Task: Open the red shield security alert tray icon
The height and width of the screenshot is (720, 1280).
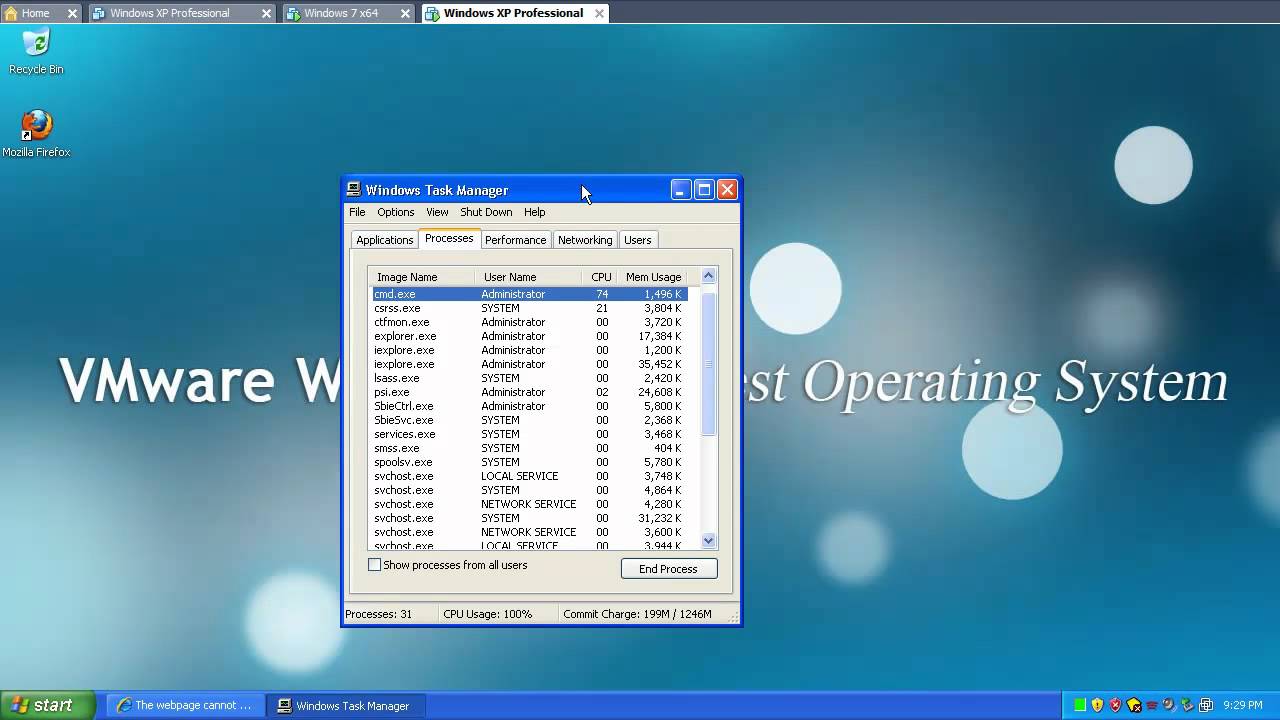Action: 1115,705
